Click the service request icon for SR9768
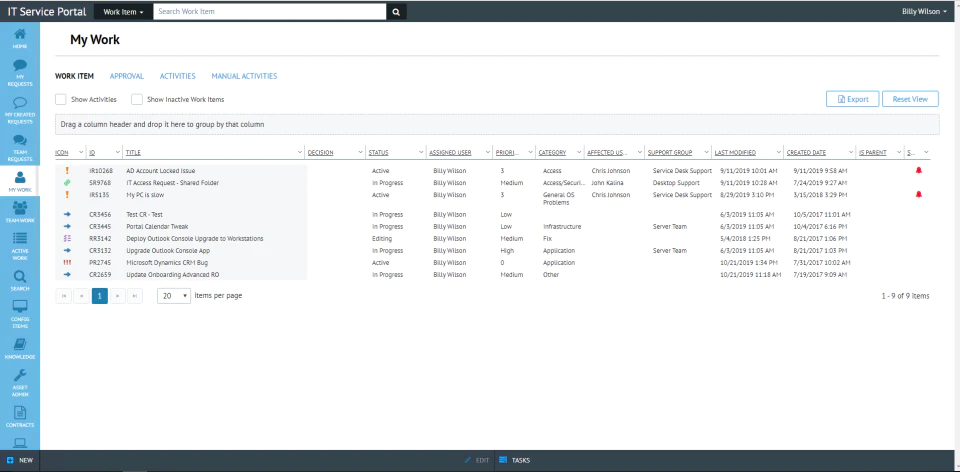This screenshot has height=472, width=960. [x=67, y=183]
